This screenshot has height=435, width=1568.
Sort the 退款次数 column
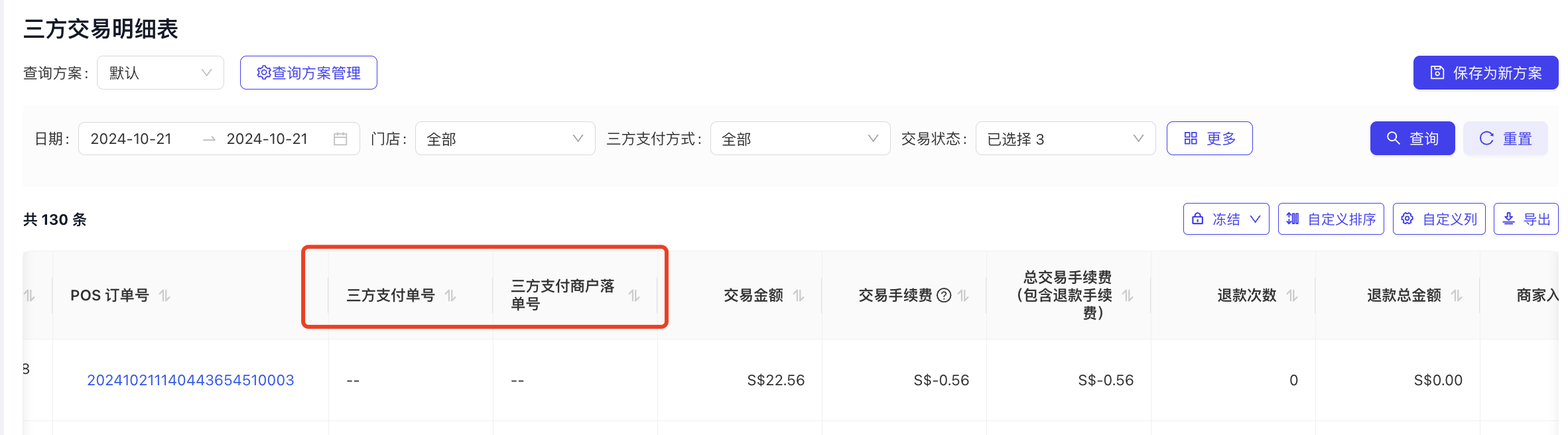tap(1292, 296)
